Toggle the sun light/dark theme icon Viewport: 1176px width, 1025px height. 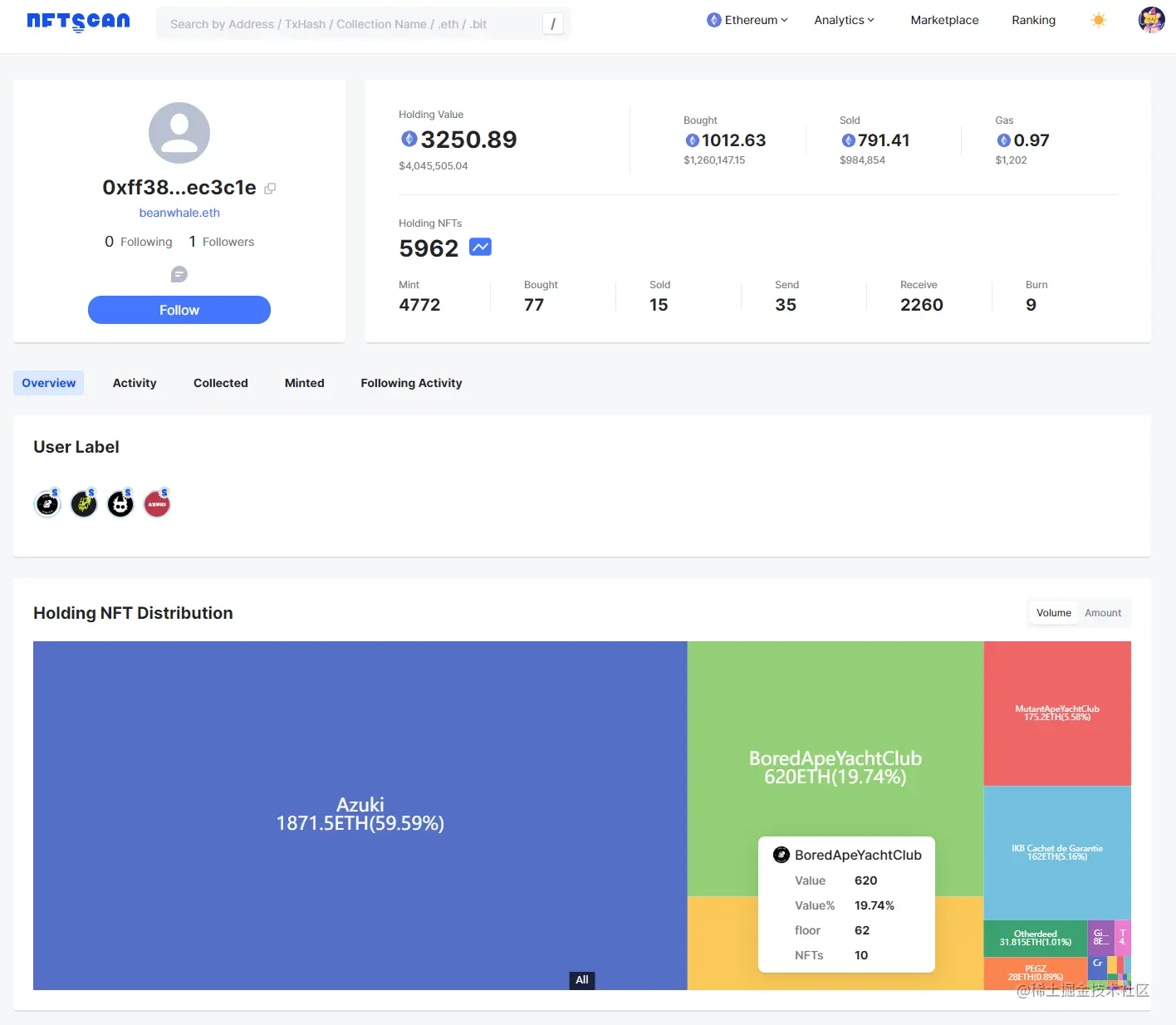click(1098, 20)
